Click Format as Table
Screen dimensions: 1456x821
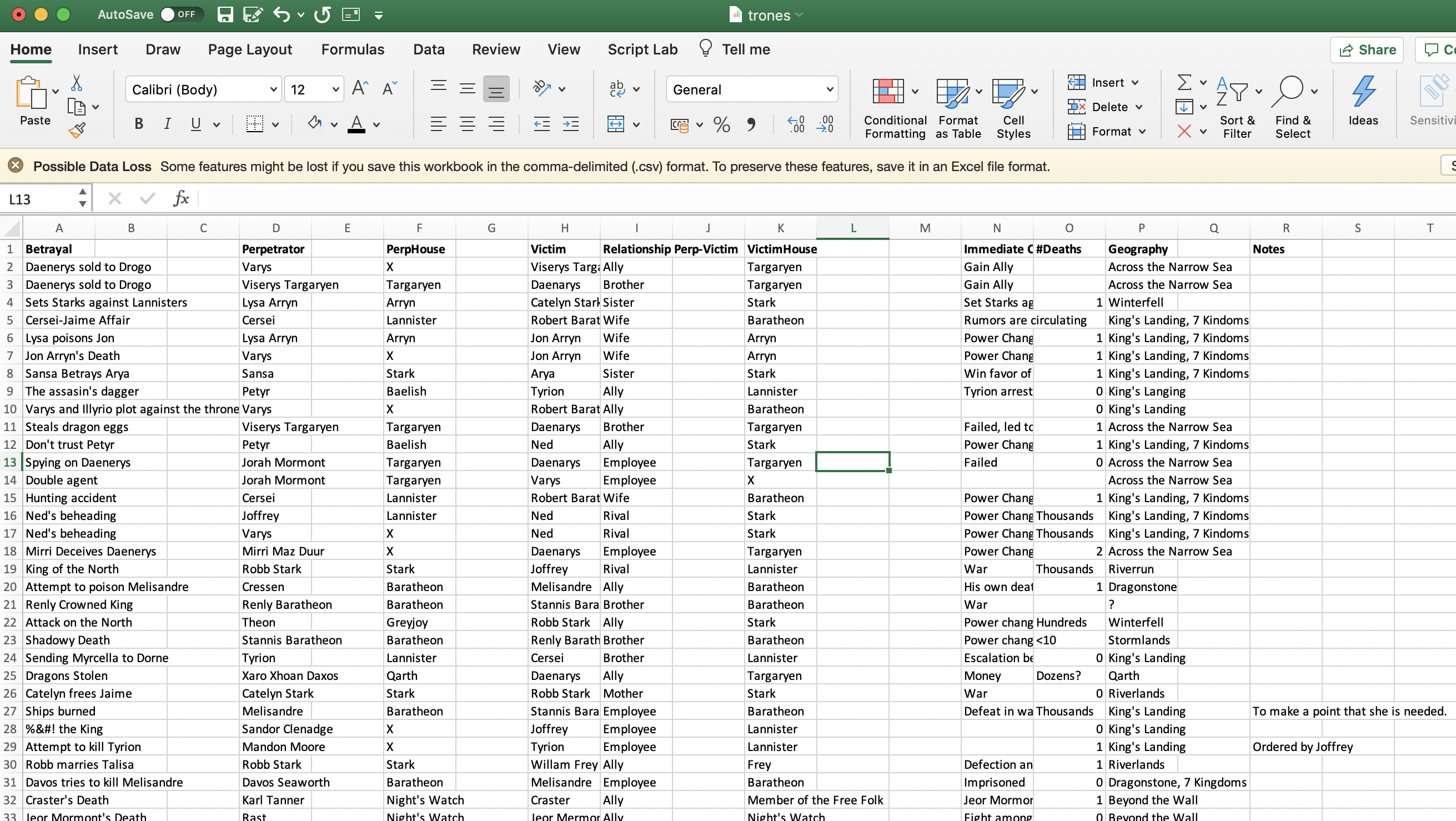click(x=958, y=108)
